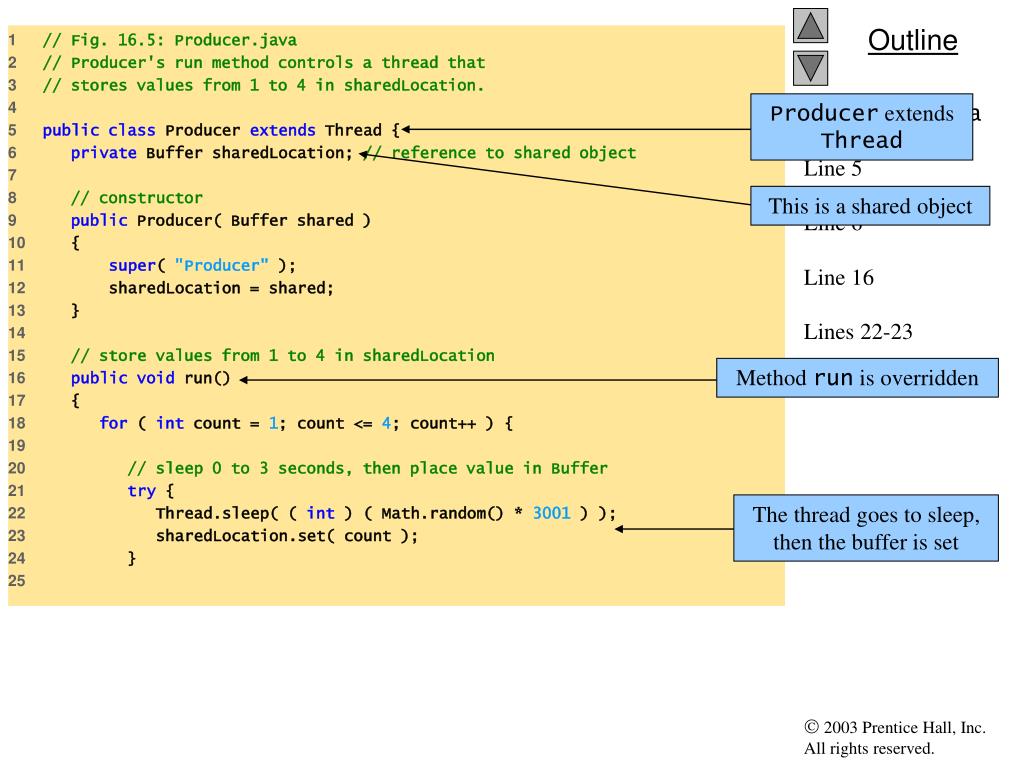Image resolution: width=1024 pixels, height=768 pixels.
Task: Click the 'Method run is overridden' callout
Action: (x=857, y=377)
